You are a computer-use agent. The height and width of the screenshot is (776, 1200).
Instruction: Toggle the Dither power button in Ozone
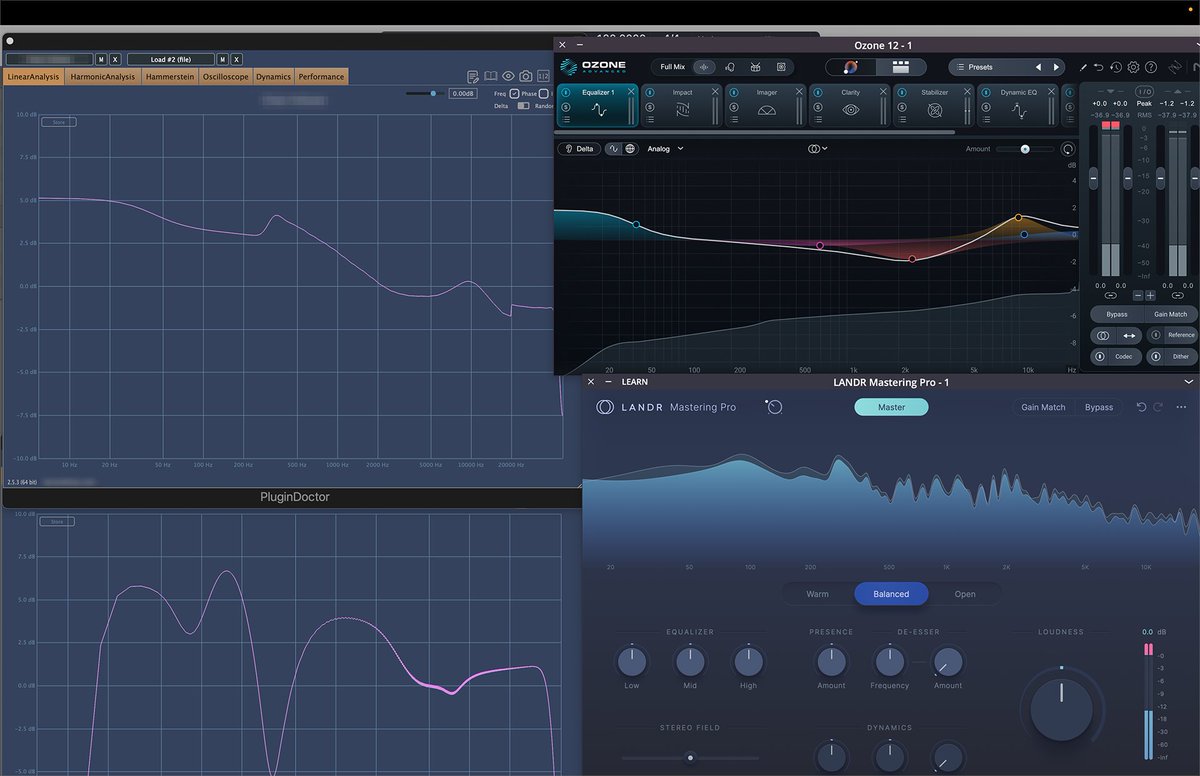click(x=1155, y=356)
